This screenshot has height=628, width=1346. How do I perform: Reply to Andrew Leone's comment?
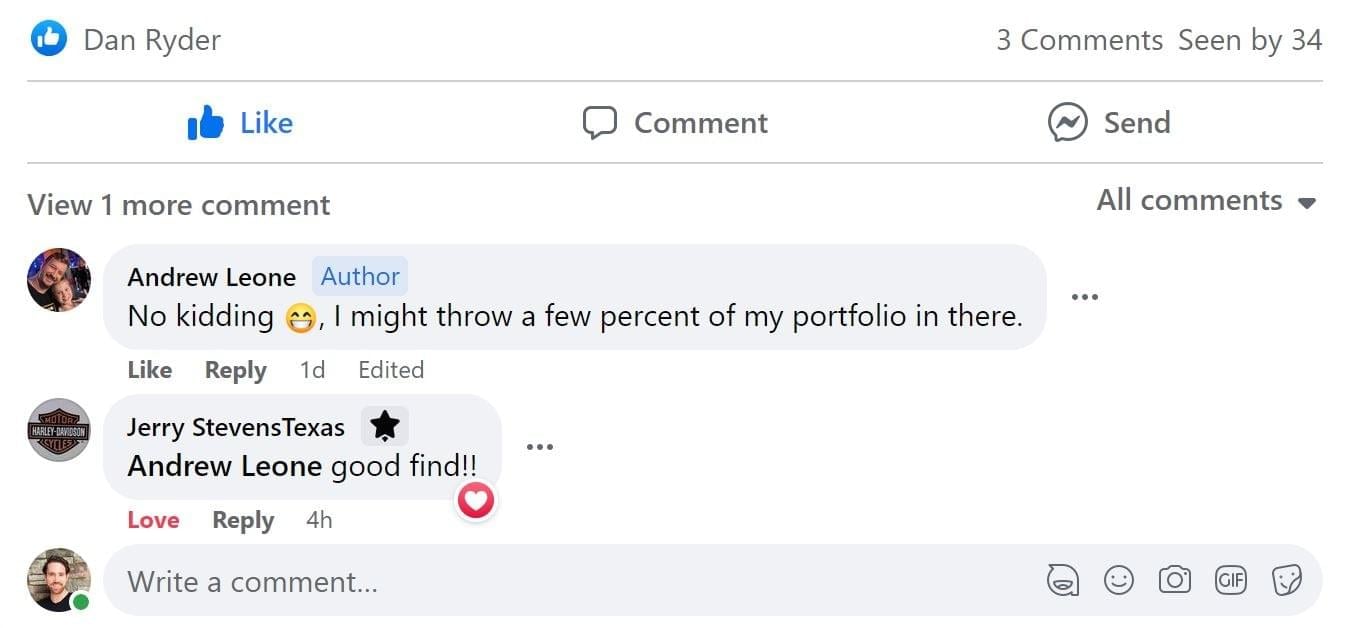point(236,370)
